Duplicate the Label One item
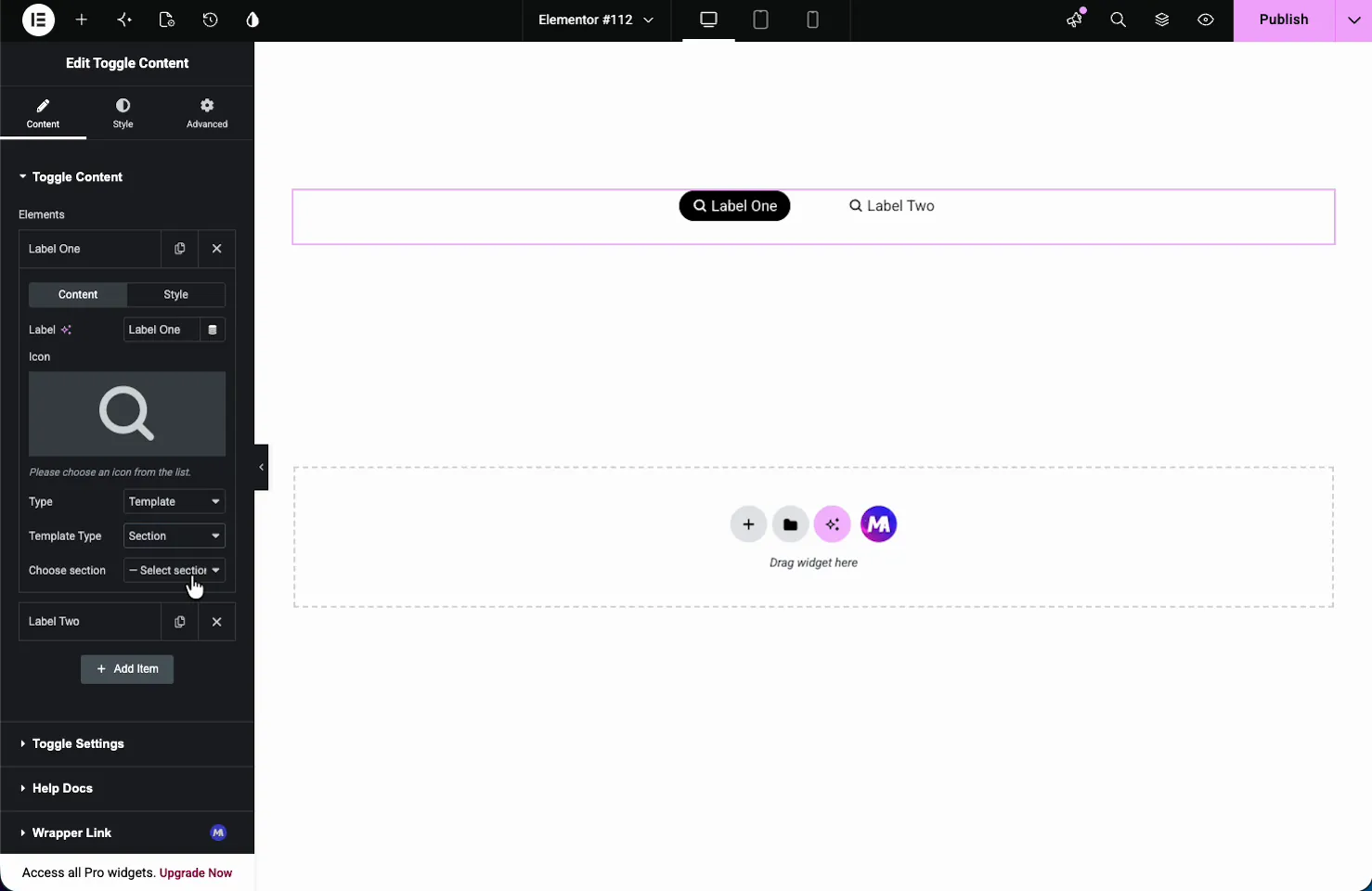1372x891 pixels. pos(180,249)
